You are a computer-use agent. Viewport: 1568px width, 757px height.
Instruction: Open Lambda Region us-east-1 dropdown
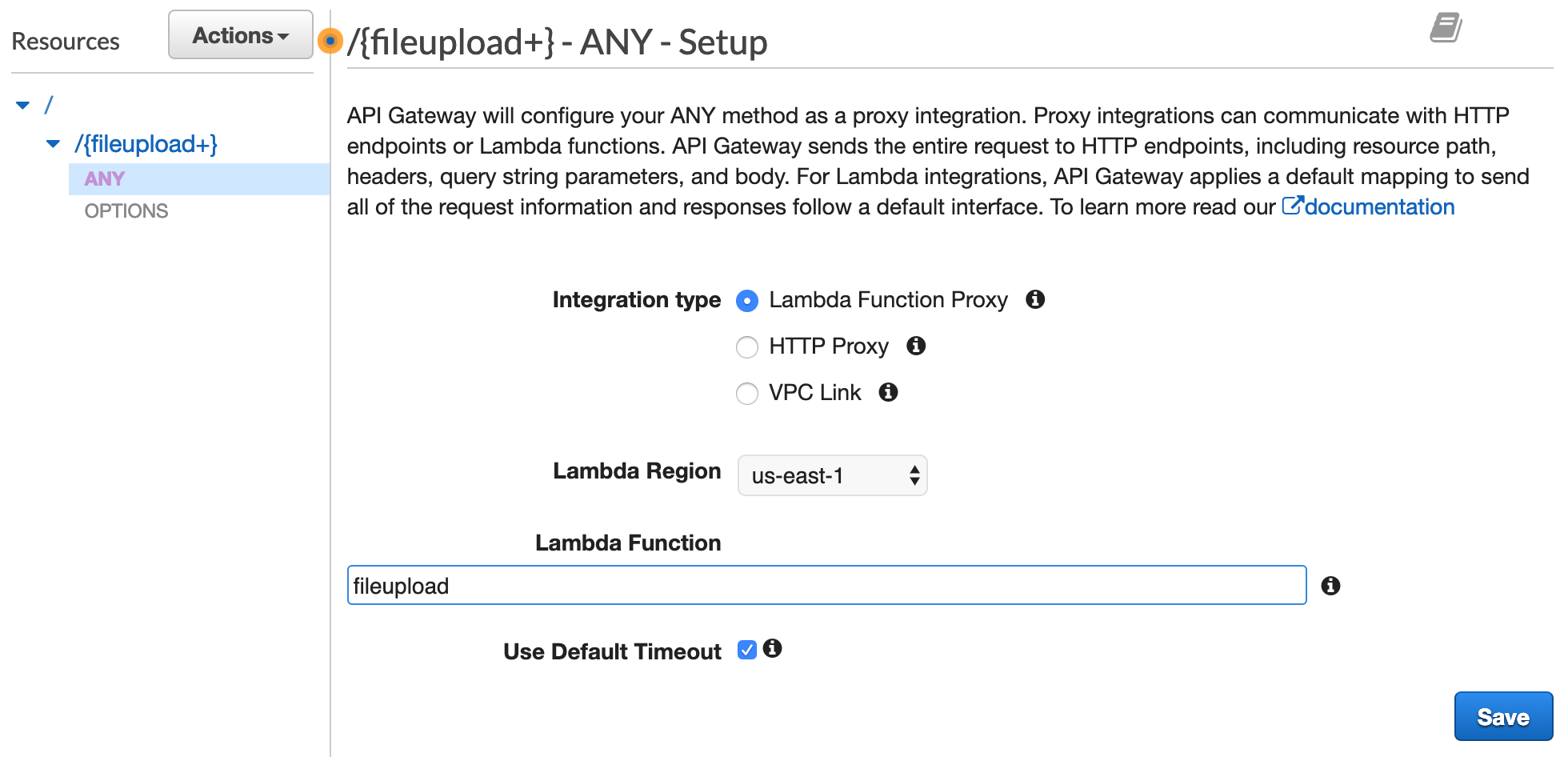point(832,475)
